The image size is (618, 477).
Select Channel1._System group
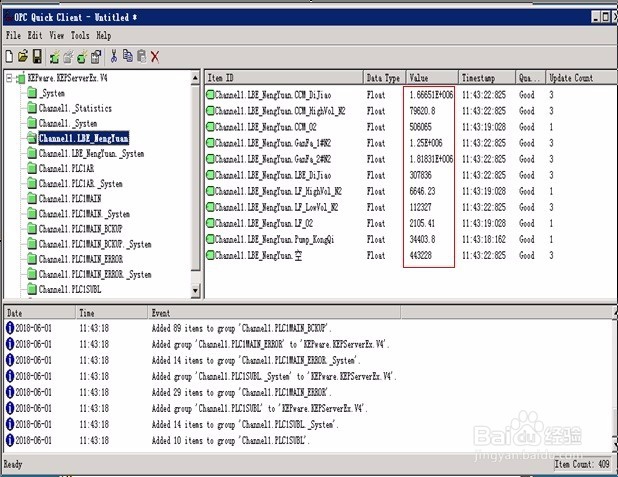coord(68,123)
